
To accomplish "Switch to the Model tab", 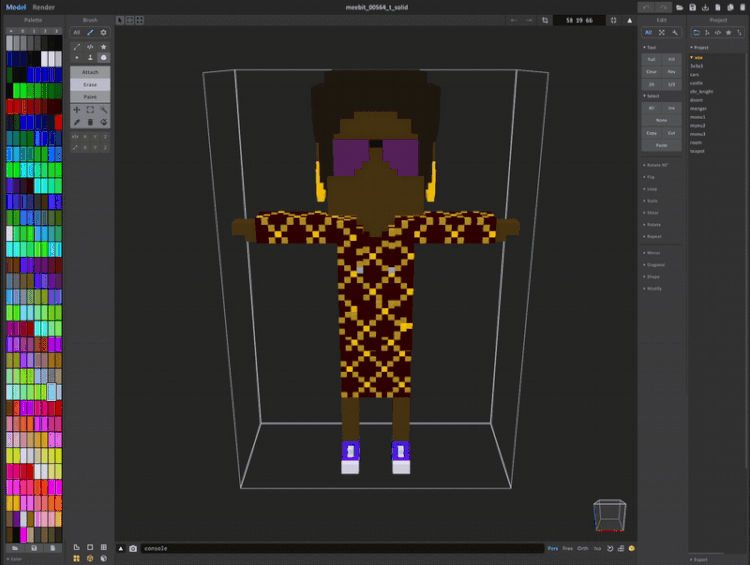I will point(16,7).
